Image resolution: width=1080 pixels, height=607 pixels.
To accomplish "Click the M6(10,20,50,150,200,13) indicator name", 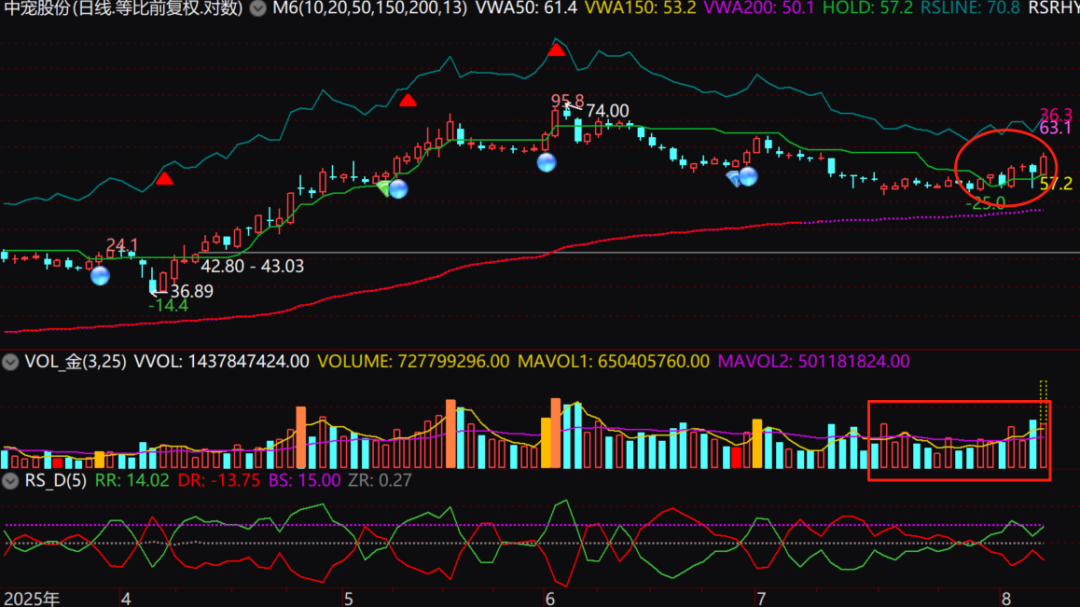I will tap(369, 8).
